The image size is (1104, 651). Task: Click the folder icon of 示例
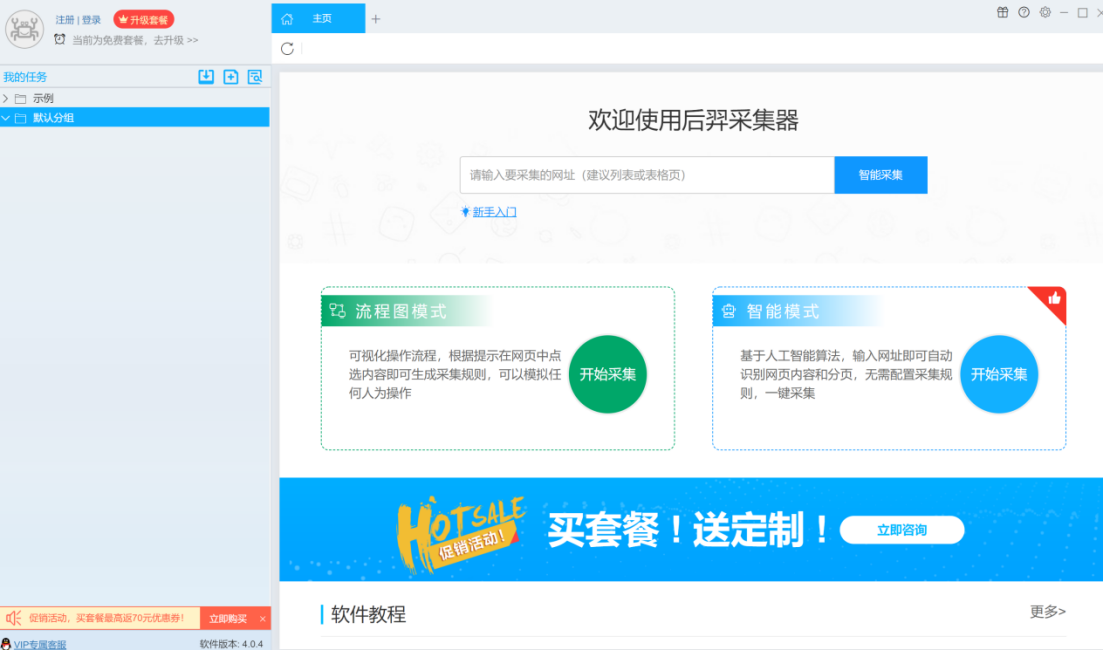[x=20, y=99]
